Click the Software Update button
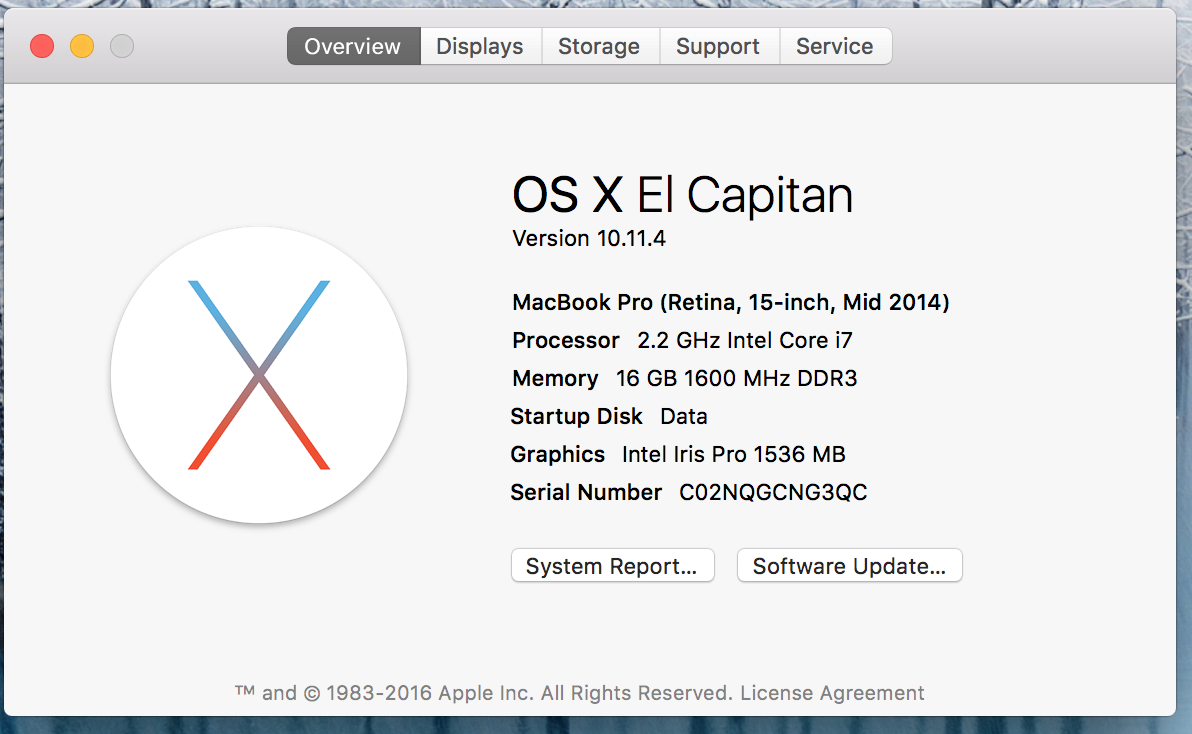This screenshot has width=1192, height=734. coord(849,566)
